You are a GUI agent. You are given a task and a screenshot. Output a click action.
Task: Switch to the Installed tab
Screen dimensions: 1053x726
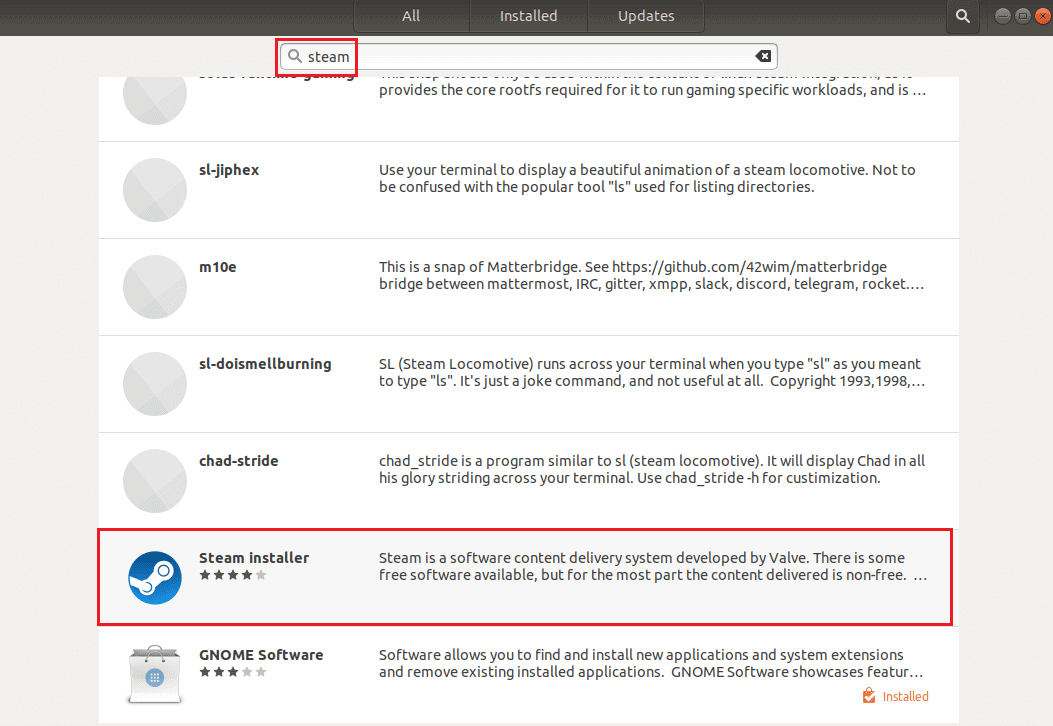pyautogui.click(x=528, y=16)
